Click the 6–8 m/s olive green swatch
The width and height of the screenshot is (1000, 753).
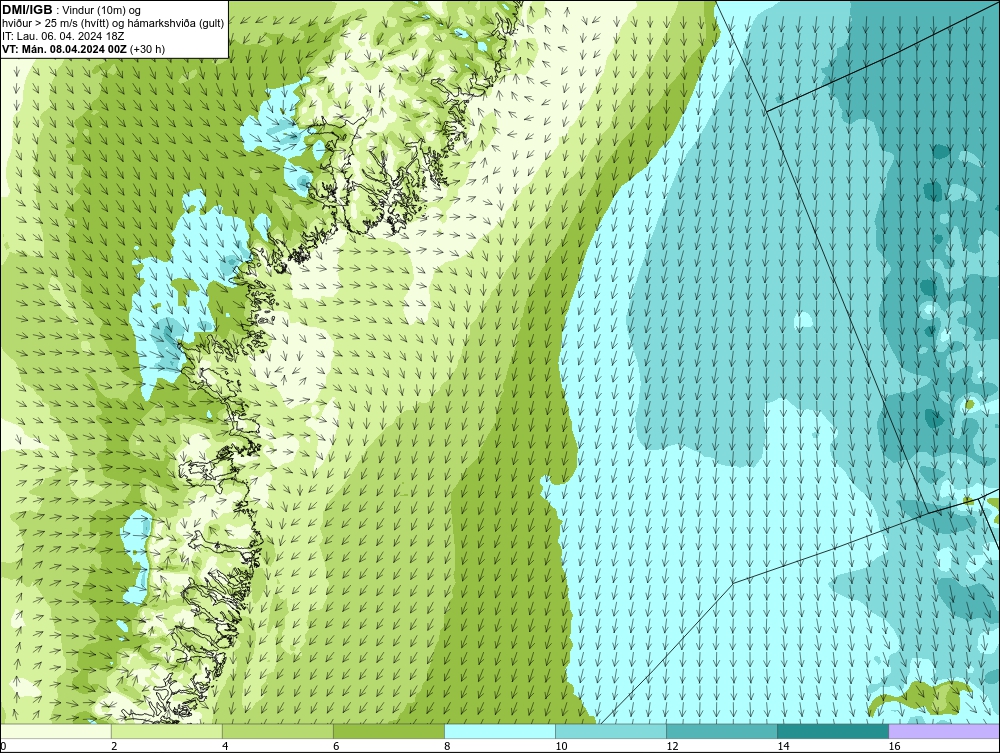[389, 731]
